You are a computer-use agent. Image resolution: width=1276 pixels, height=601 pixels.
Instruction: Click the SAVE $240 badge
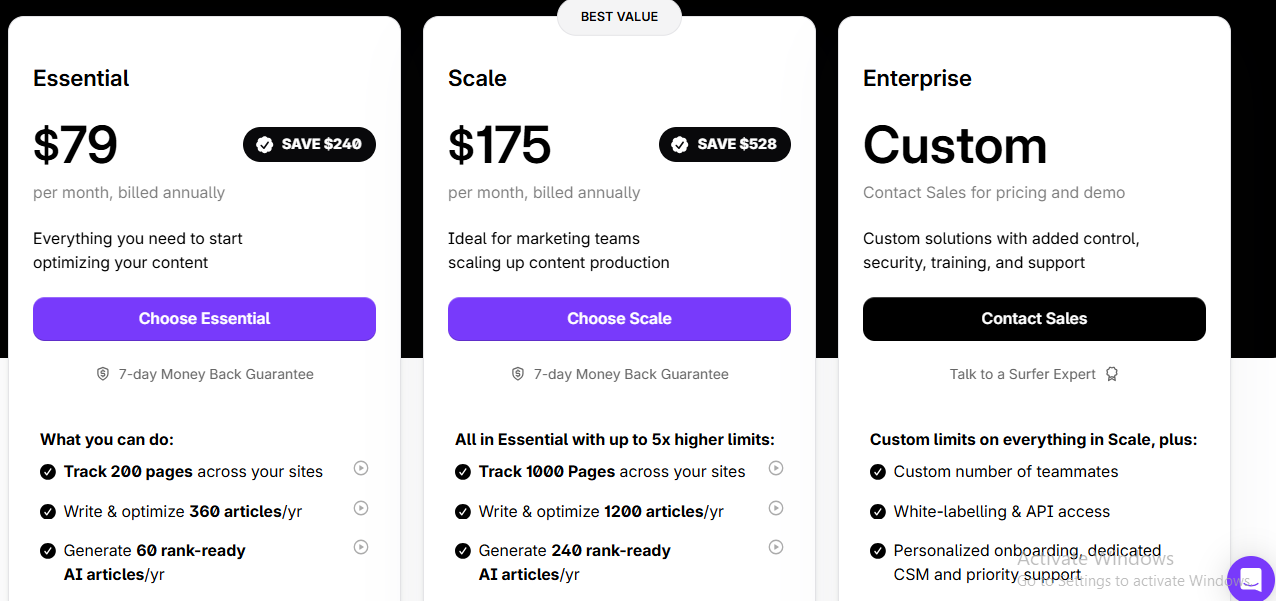309,144
